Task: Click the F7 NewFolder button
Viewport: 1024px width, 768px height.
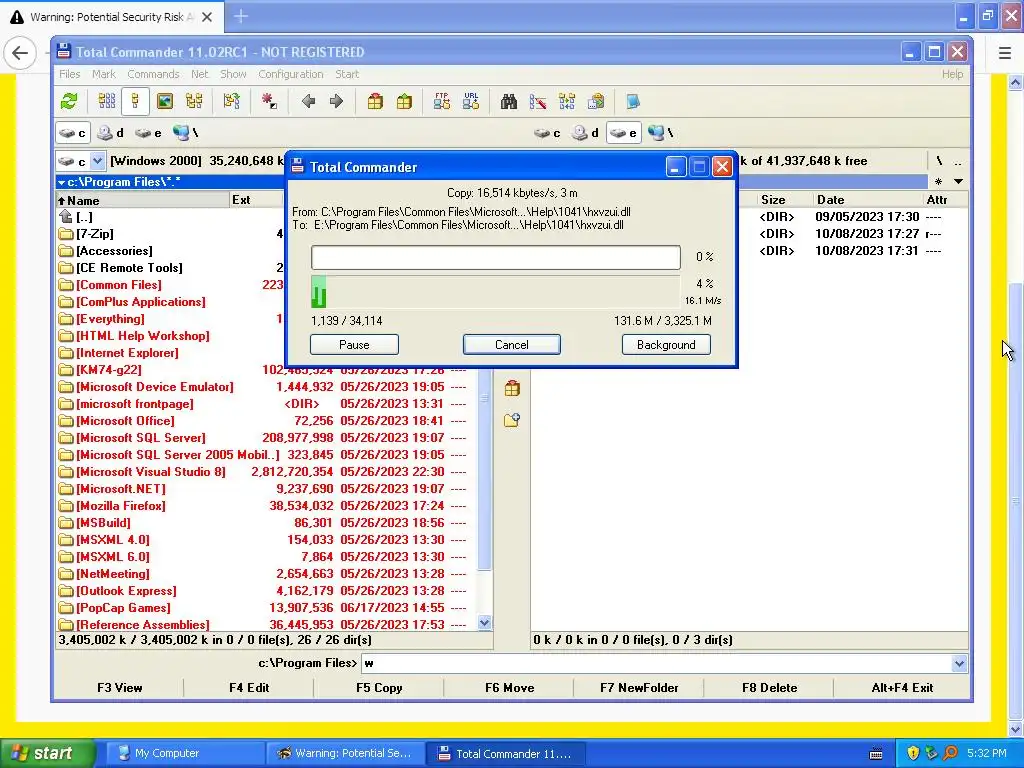Action: click(639, 688)
